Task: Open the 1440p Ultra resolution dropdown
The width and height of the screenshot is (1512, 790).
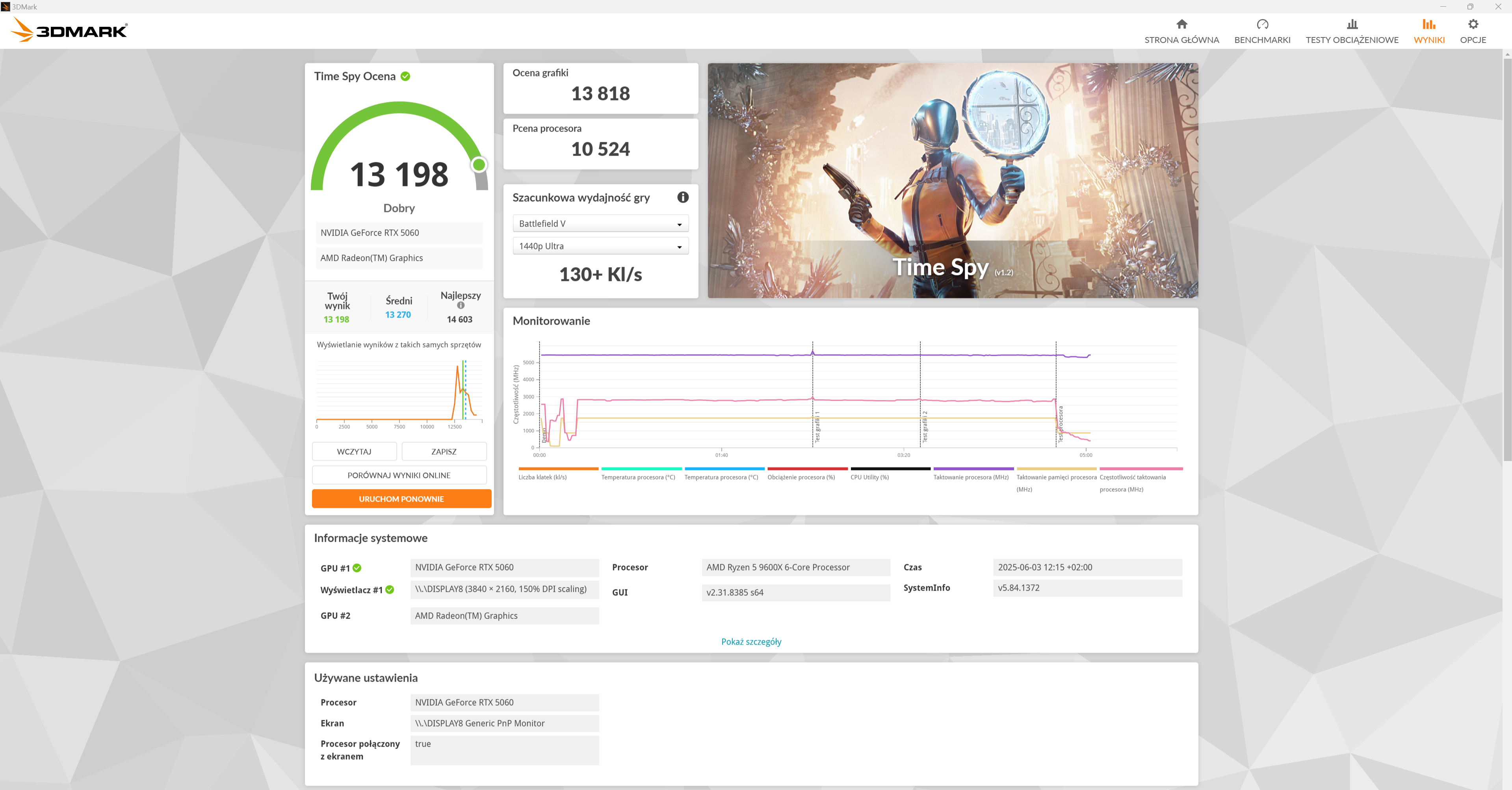Action: click(600, 247)
